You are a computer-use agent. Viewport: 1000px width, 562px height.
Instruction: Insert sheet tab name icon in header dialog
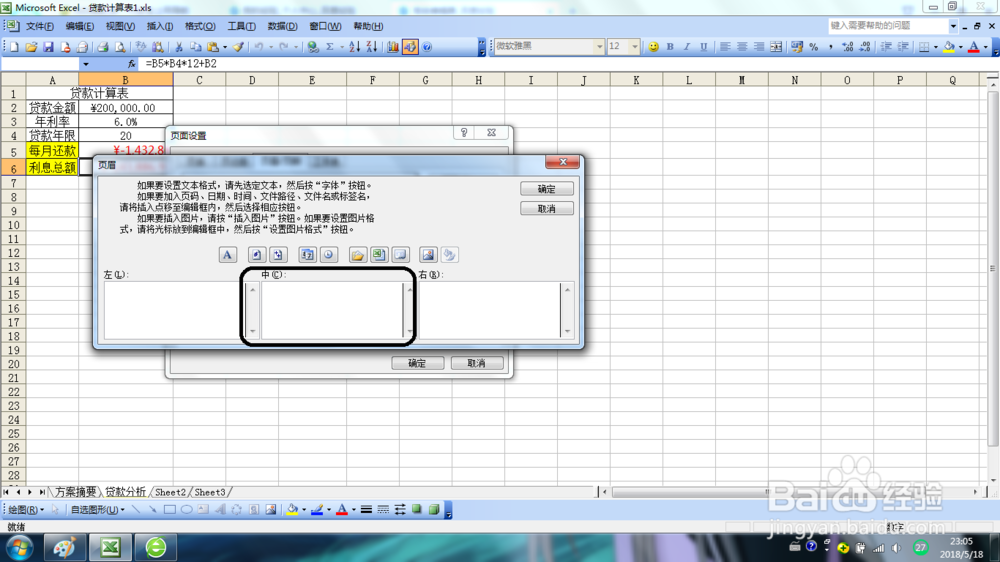coord(400,255)
